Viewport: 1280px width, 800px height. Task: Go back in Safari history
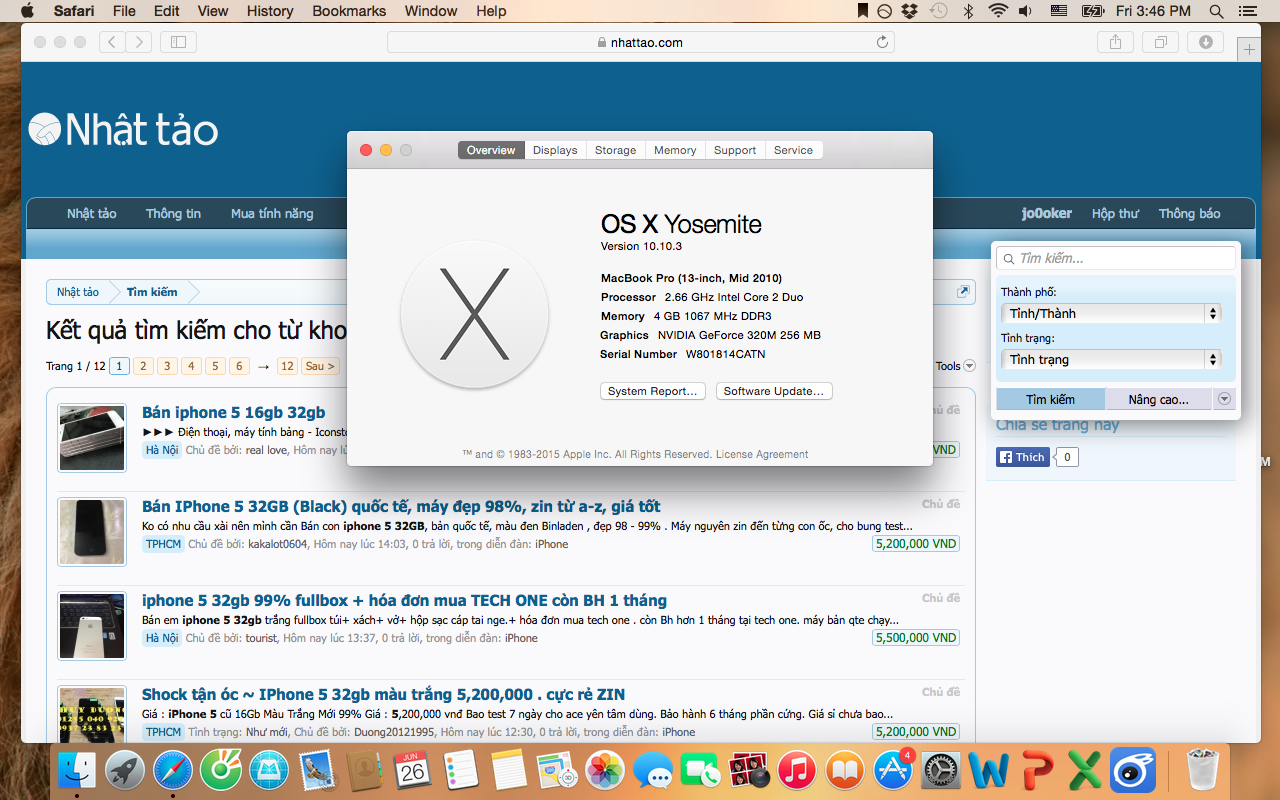[x=112, y=42]
